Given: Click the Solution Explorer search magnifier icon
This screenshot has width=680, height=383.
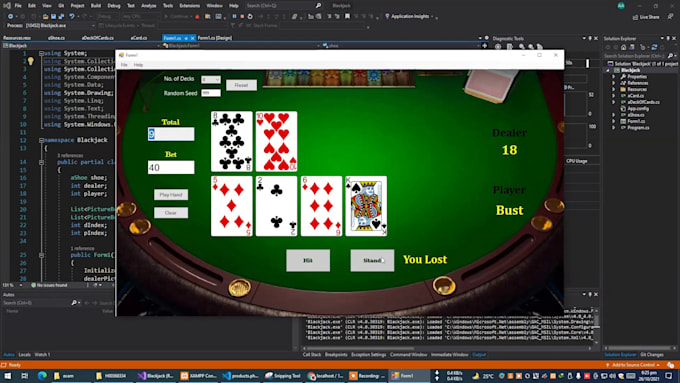Looking at the screenshot, I should point(670,56).
